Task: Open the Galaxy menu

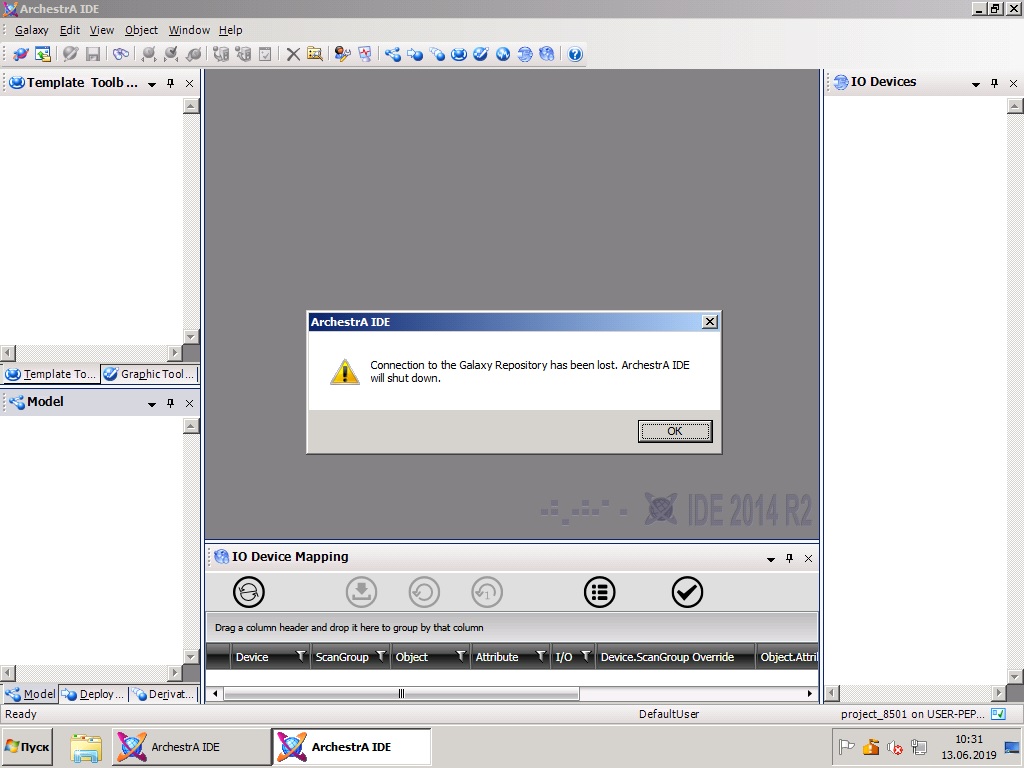Action: [31, 30]
